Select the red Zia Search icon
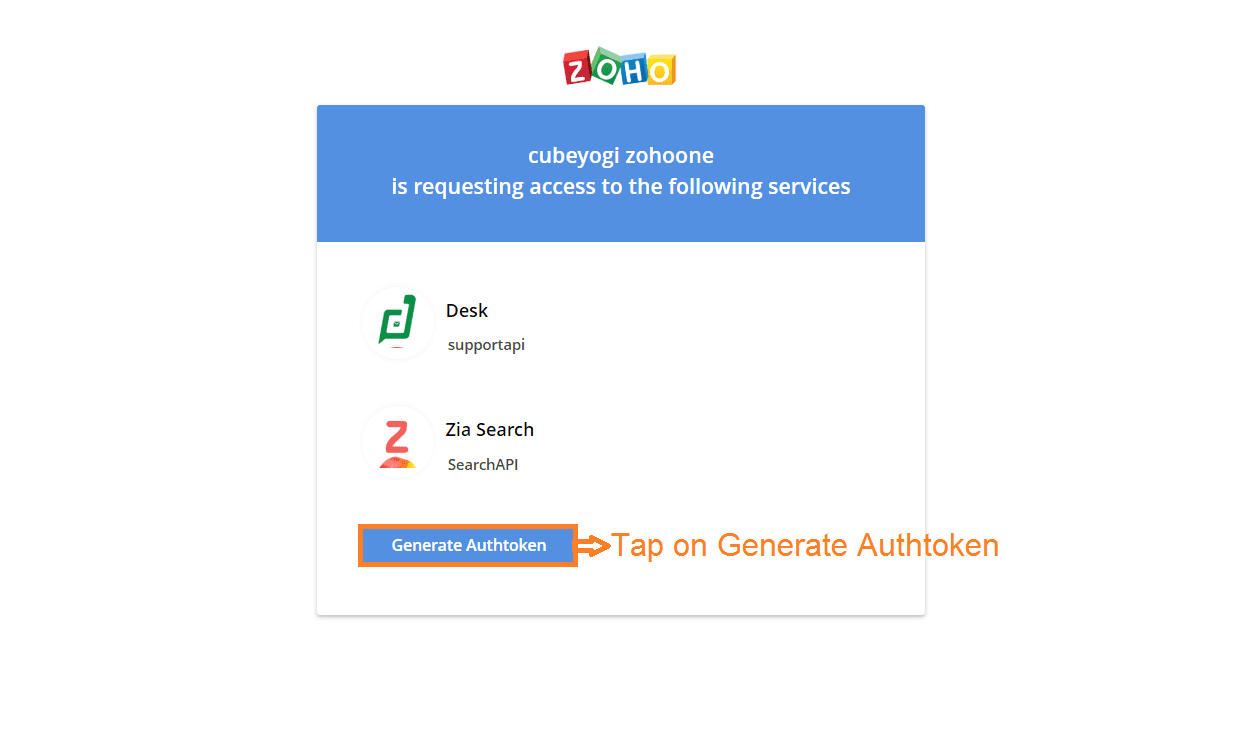1249x749 pixels. pos(398,442)
